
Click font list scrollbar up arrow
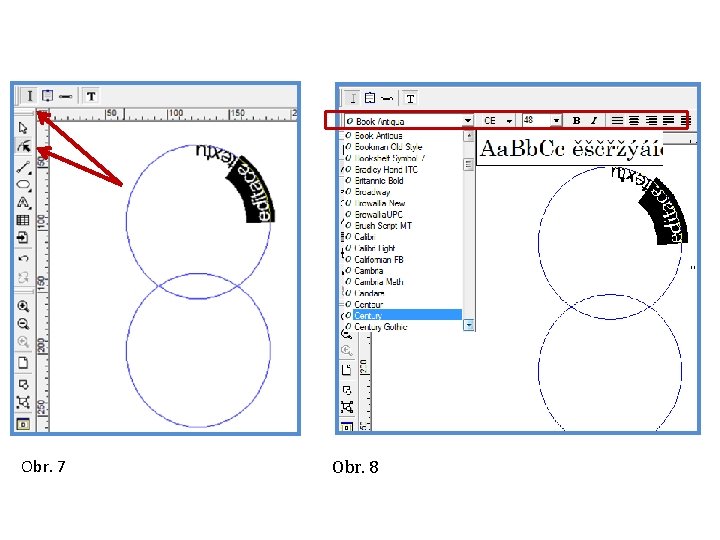[x=469, y=136]
